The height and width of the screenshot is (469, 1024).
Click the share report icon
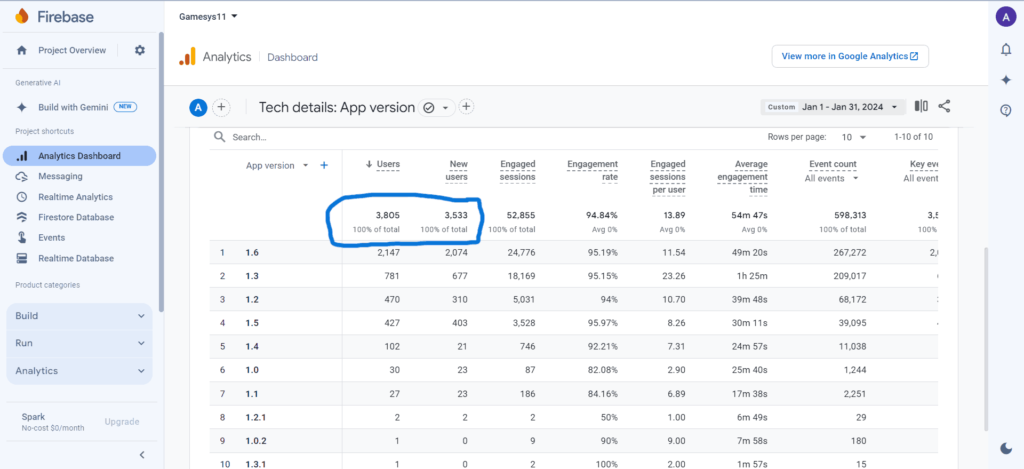coord(945,107)
